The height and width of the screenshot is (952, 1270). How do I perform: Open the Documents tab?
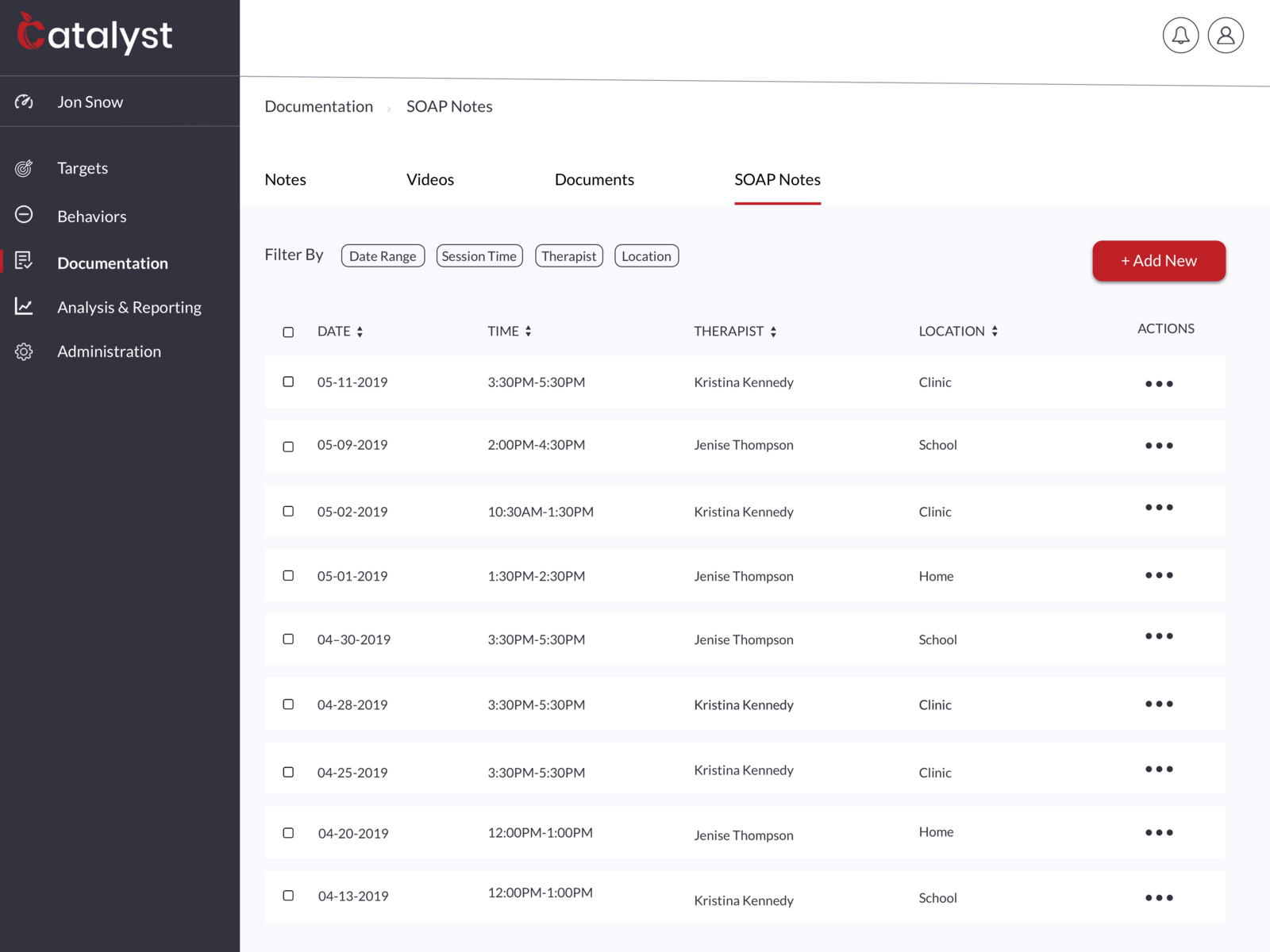pos(594,179)
